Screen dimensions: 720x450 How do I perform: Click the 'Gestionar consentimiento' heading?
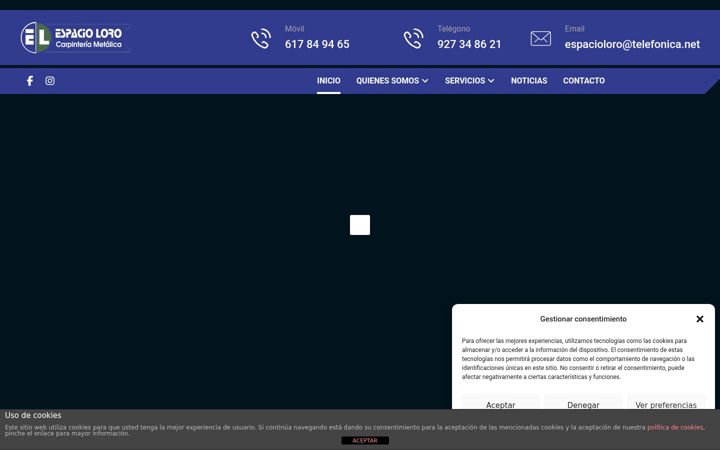pyautogui.click(x=583, y=319)
